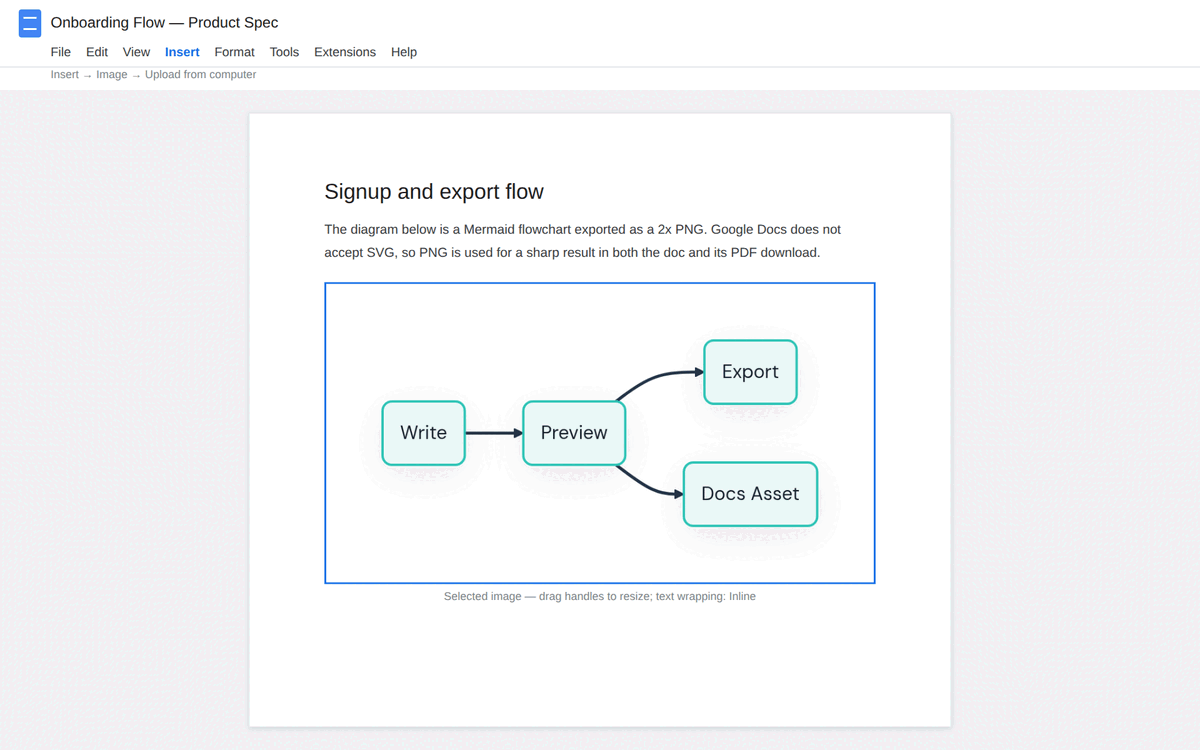Open the Edit menu
The image size is (1200, 750).
tap(97, 52)
